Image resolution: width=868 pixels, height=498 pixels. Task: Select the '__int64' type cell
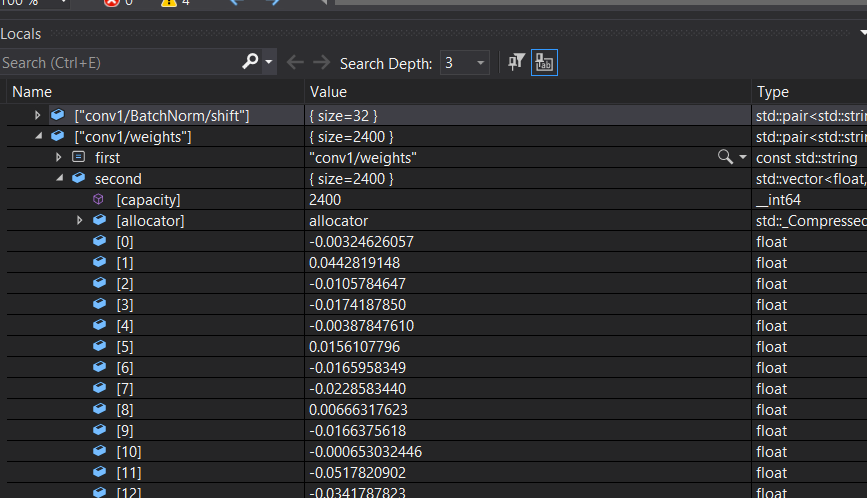point(778,200)
